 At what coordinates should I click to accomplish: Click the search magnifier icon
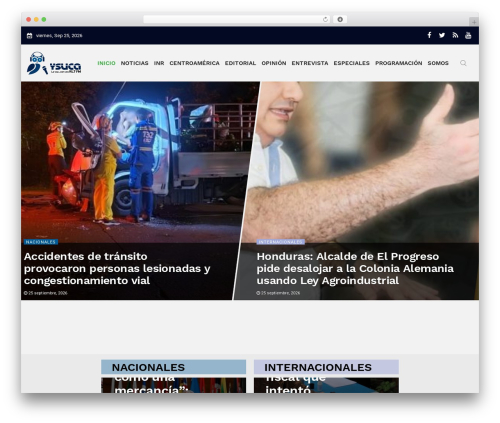tap(463, 63)
